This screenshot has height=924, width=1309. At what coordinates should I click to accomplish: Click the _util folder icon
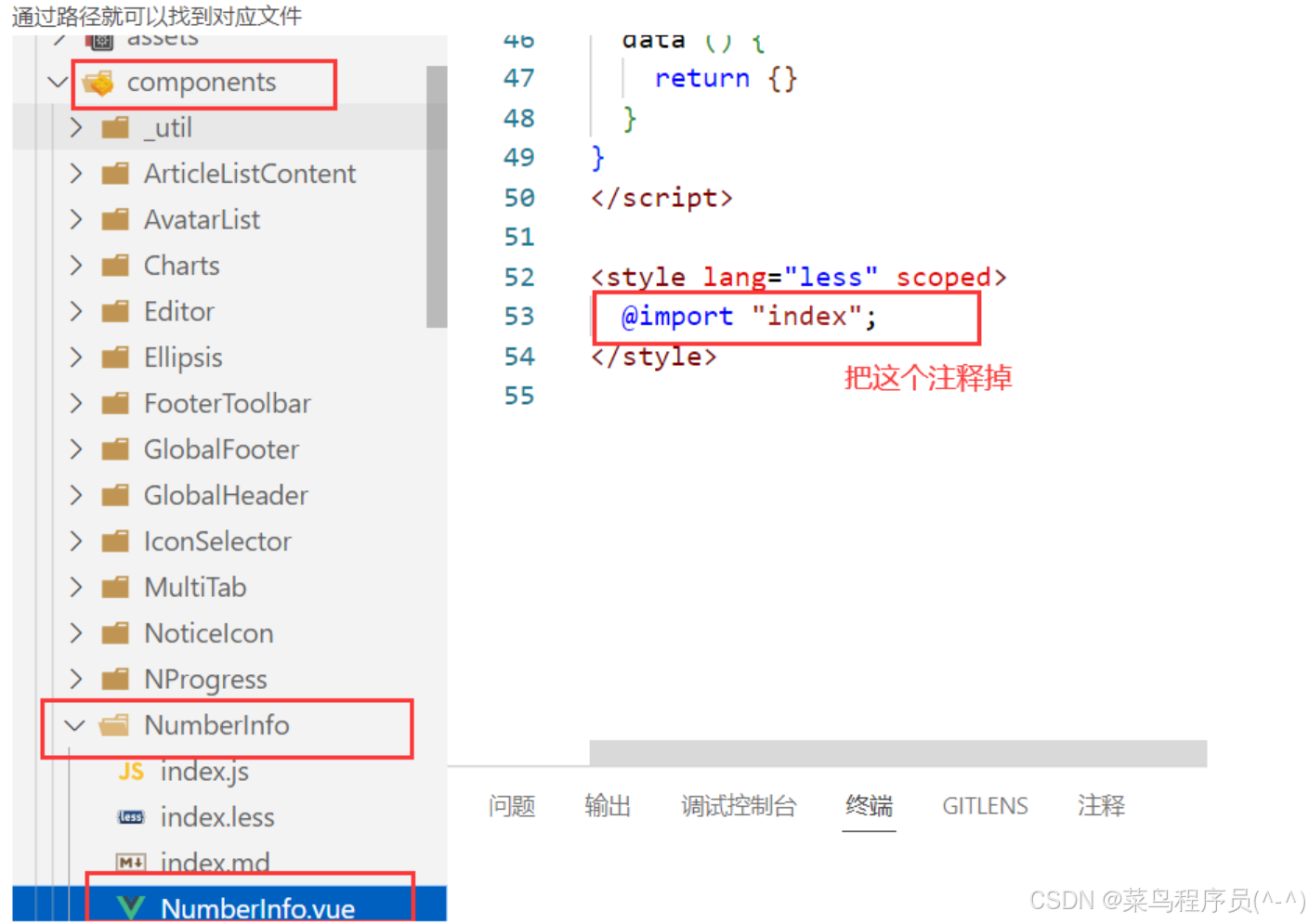(x=115, y=128)
